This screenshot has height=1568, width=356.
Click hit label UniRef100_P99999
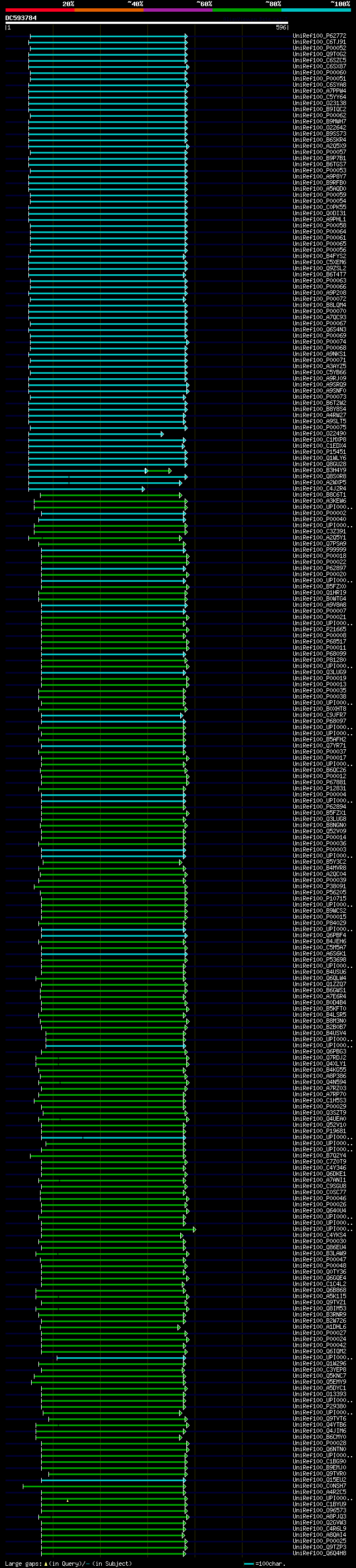point(319,550)
